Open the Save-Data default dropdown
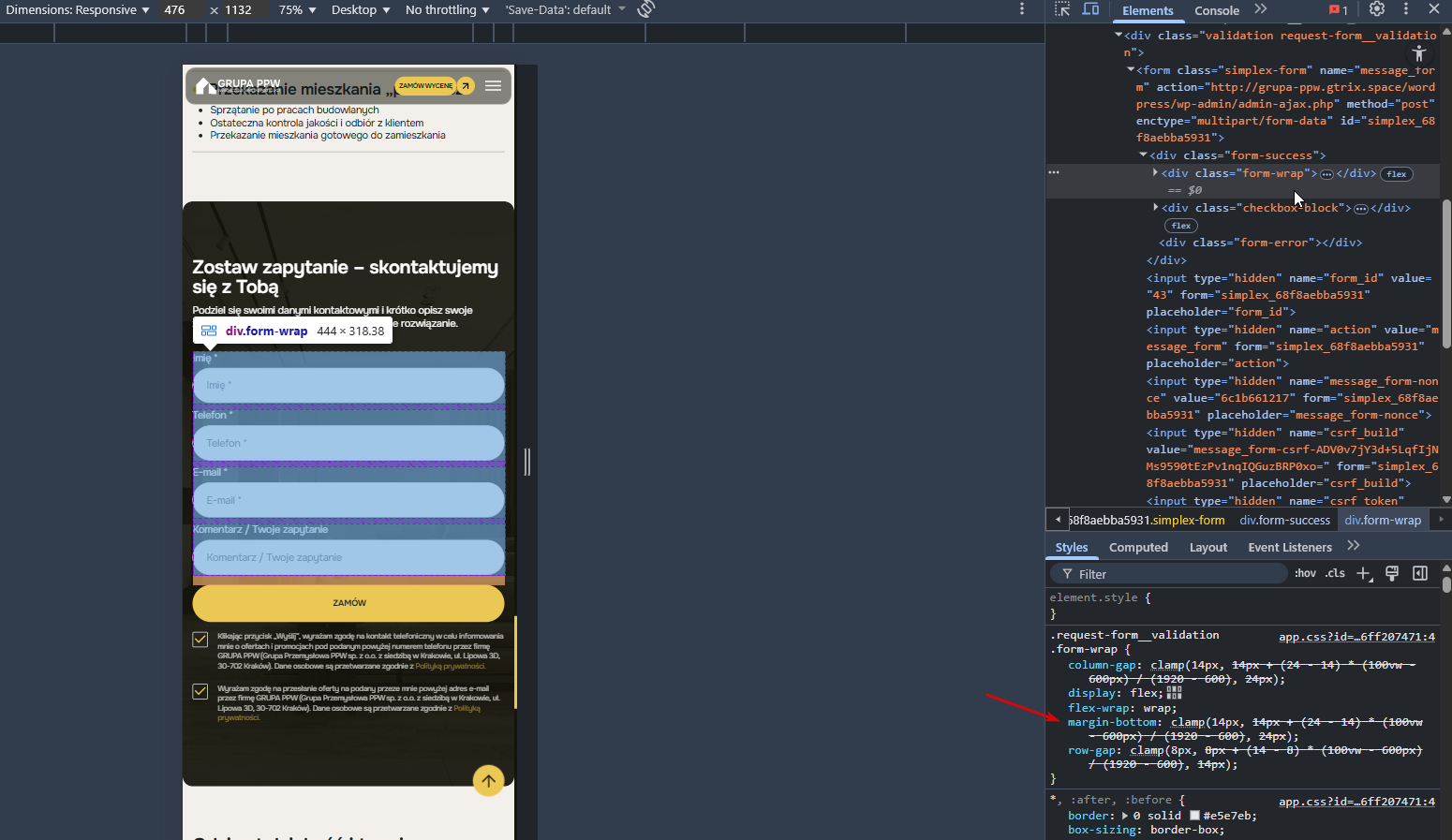1452x840 pixels. tap(565, 9)
